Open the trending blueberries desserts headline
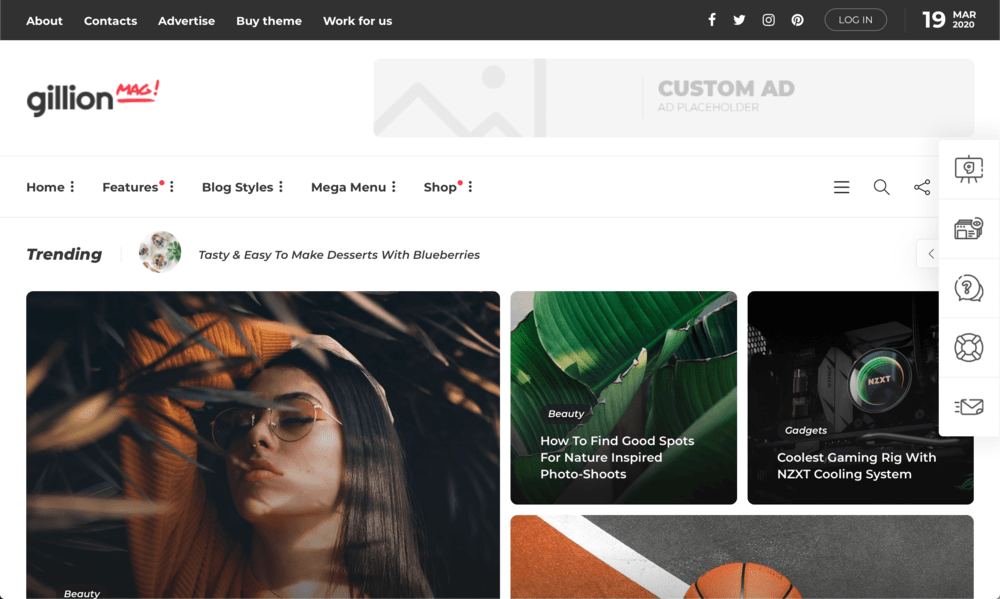 pyautogui.click(x=339, y=255)
